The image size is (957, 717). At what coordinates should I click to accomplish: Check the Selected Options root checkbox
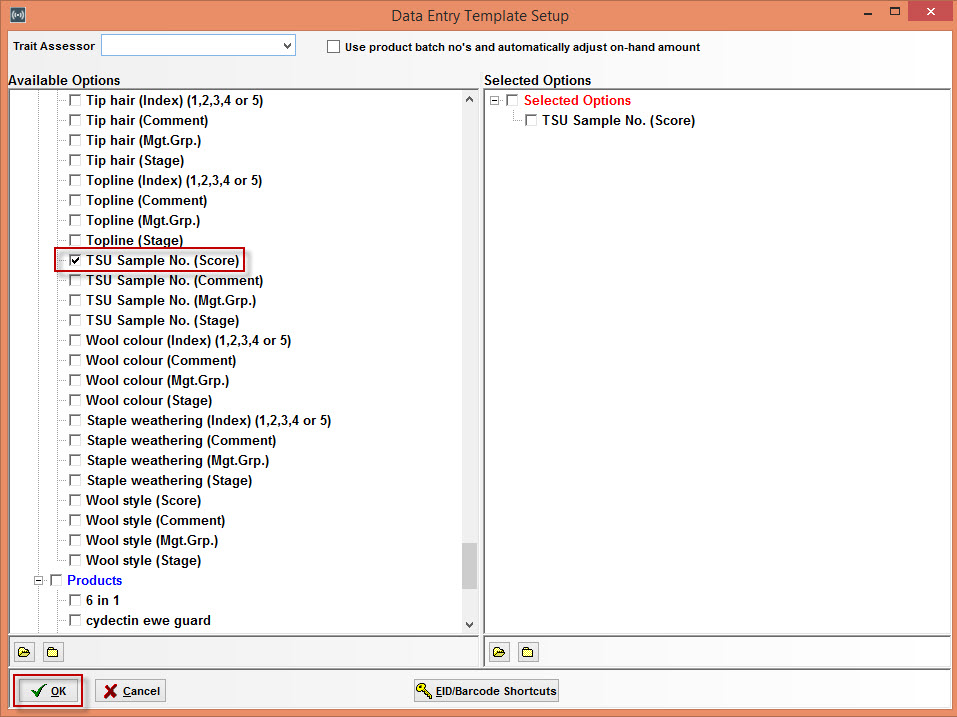tap(512, 100)
